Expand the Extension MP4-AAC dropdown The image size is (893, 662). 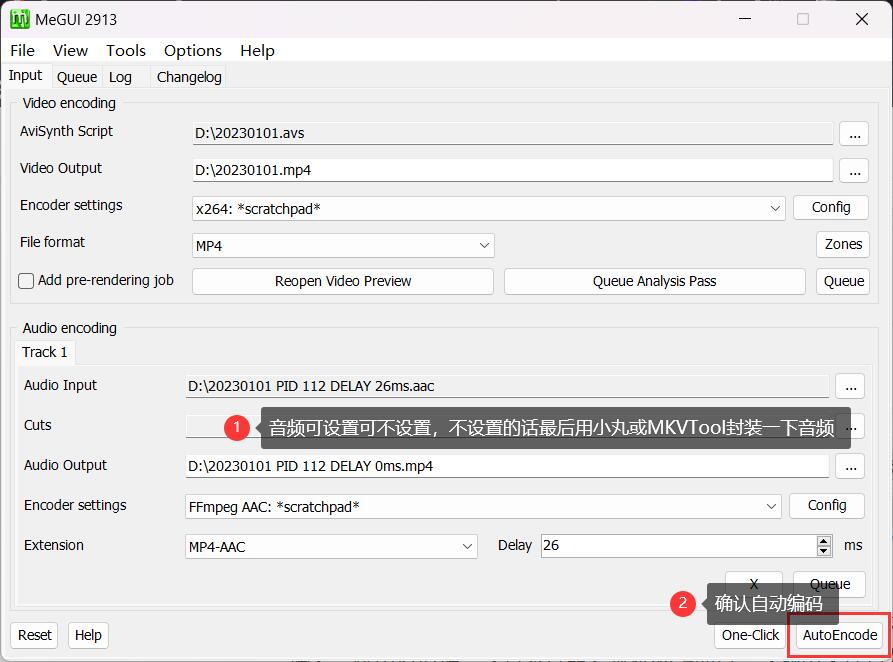[468, 546]
